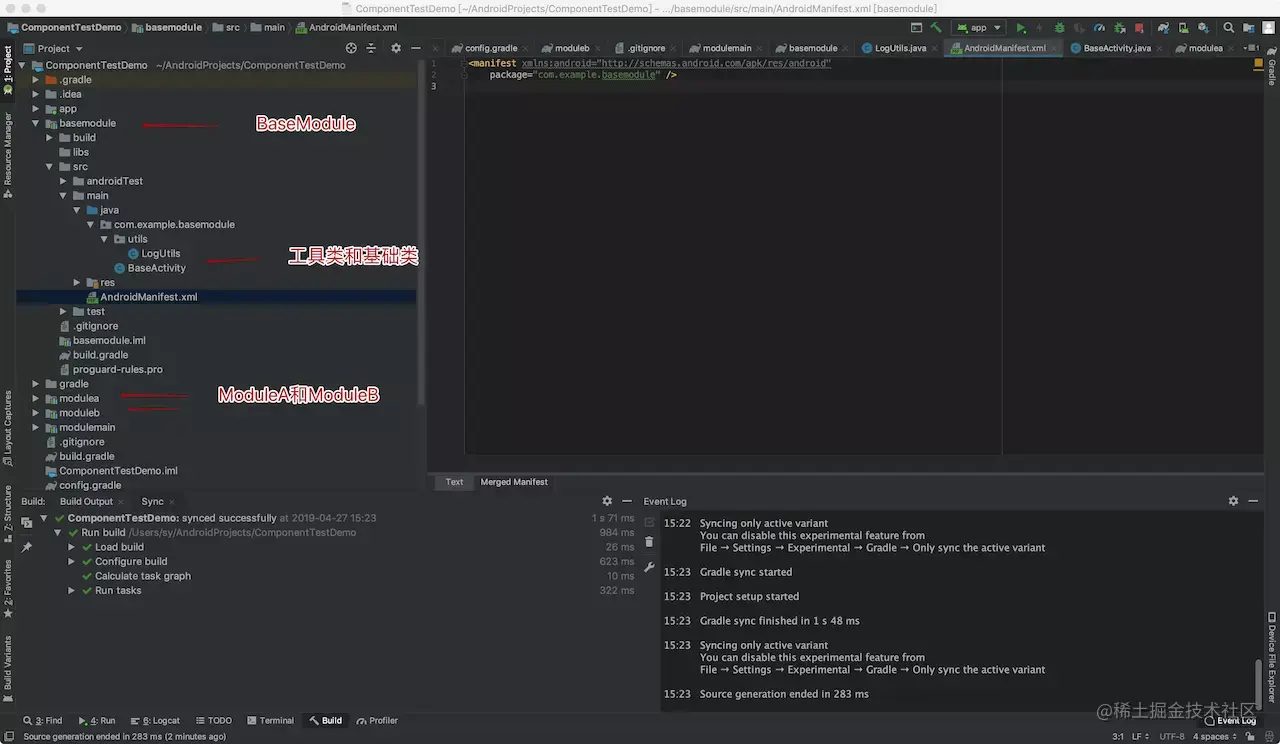Stop the running app with red square
The height and width of the screenshot is (744, 1280).
(1139, 28)
